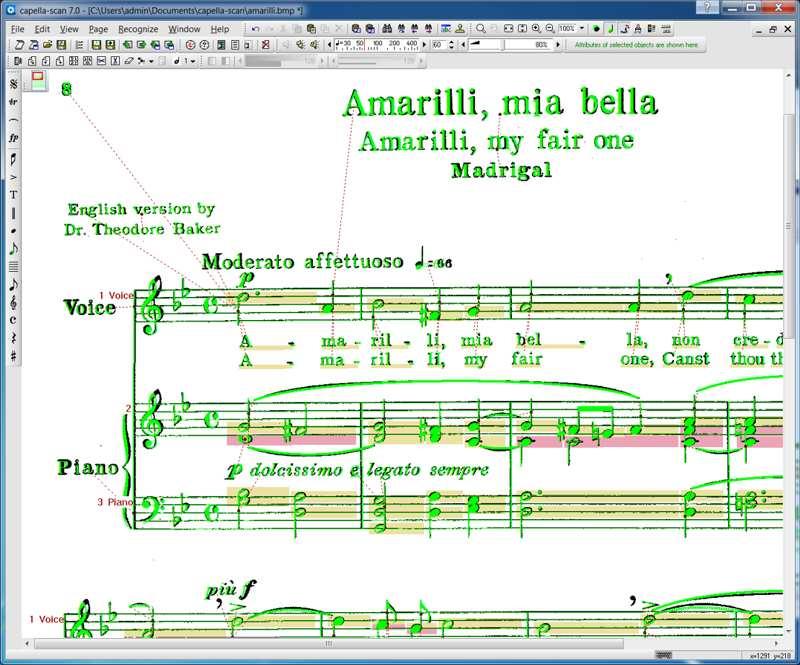The width and height of the screenshot is (800, 665).
Task: Click the 'Madrigal' subtitle text
Action: [x=502, y=170]
